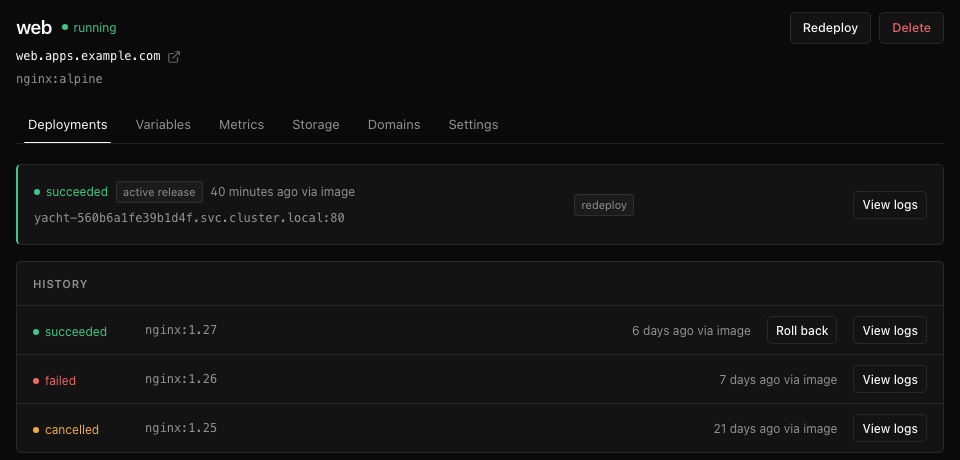The height and width of the screenshot is (460, 960).
Task: View logs for nginx:1.27 deployment
Action: 890,330
